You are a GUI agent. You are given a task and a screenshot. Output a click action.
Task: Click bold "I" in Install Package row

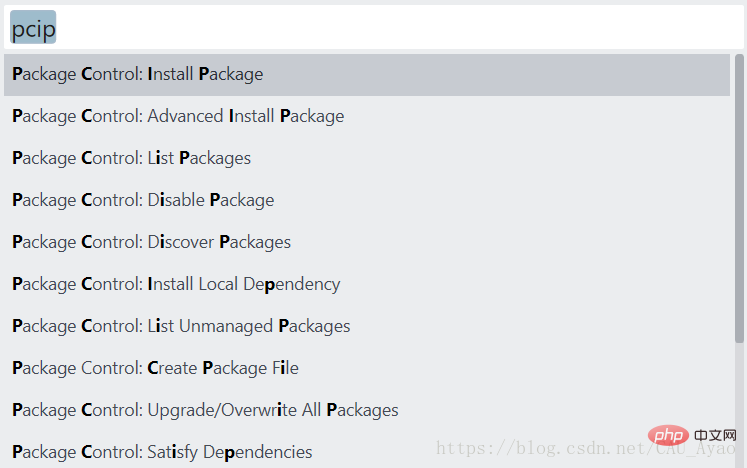pos(150,74)
